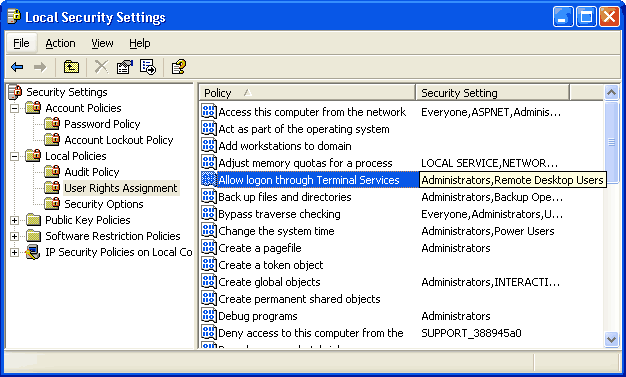The height and width of the screenshot is (377, 626).
Task: Click the User Rights Assignment folder icon
Action: point(52,188)
